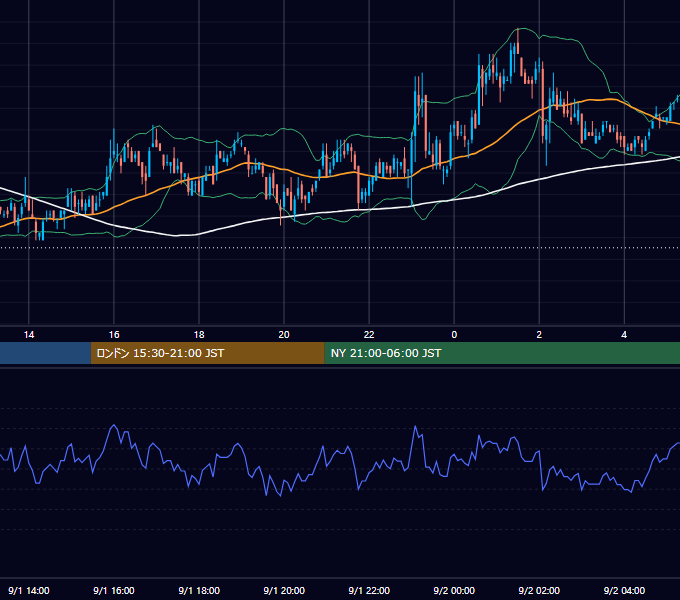Click the 9/1 18:00 timestamp on oscillator axis
The image size is (680, 600).
(199, 590)
